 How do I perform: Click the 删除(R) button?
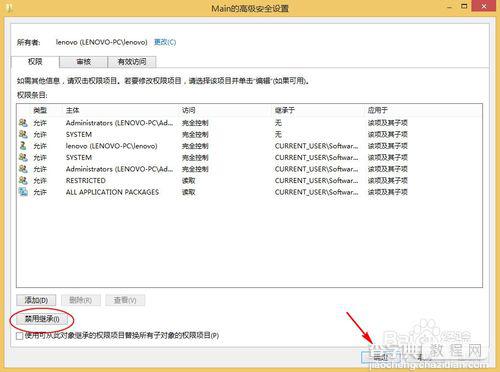[x=81, y=300]
